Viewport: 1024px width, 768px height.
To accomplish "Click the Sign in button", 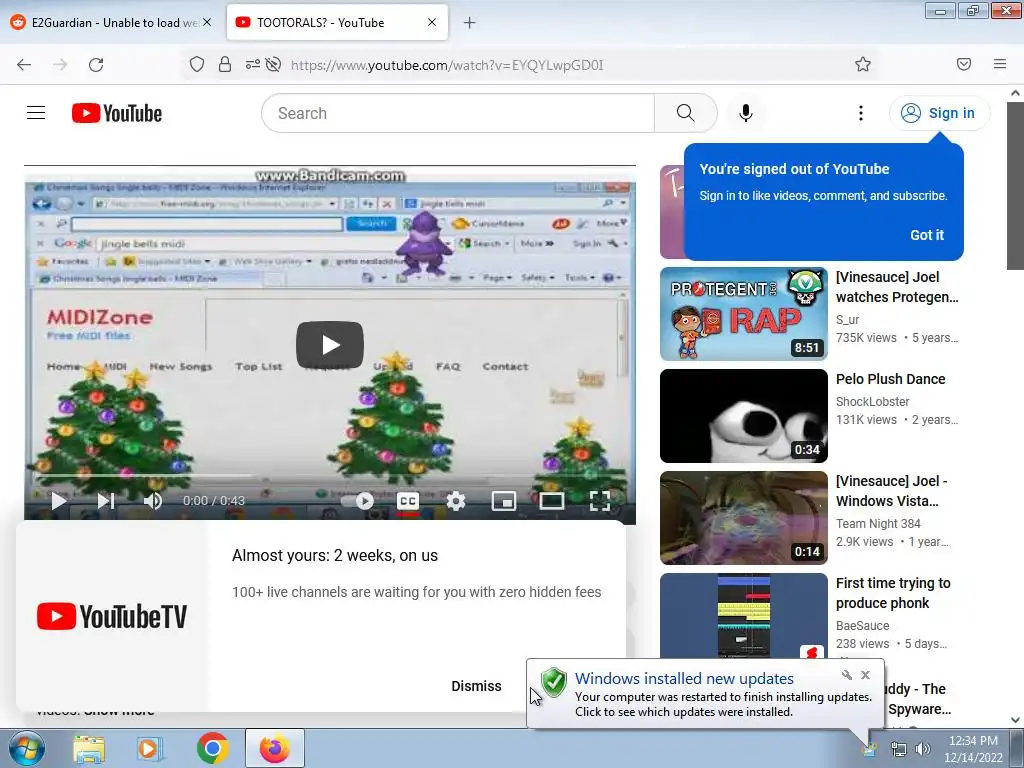I will [x=939, y=113].
